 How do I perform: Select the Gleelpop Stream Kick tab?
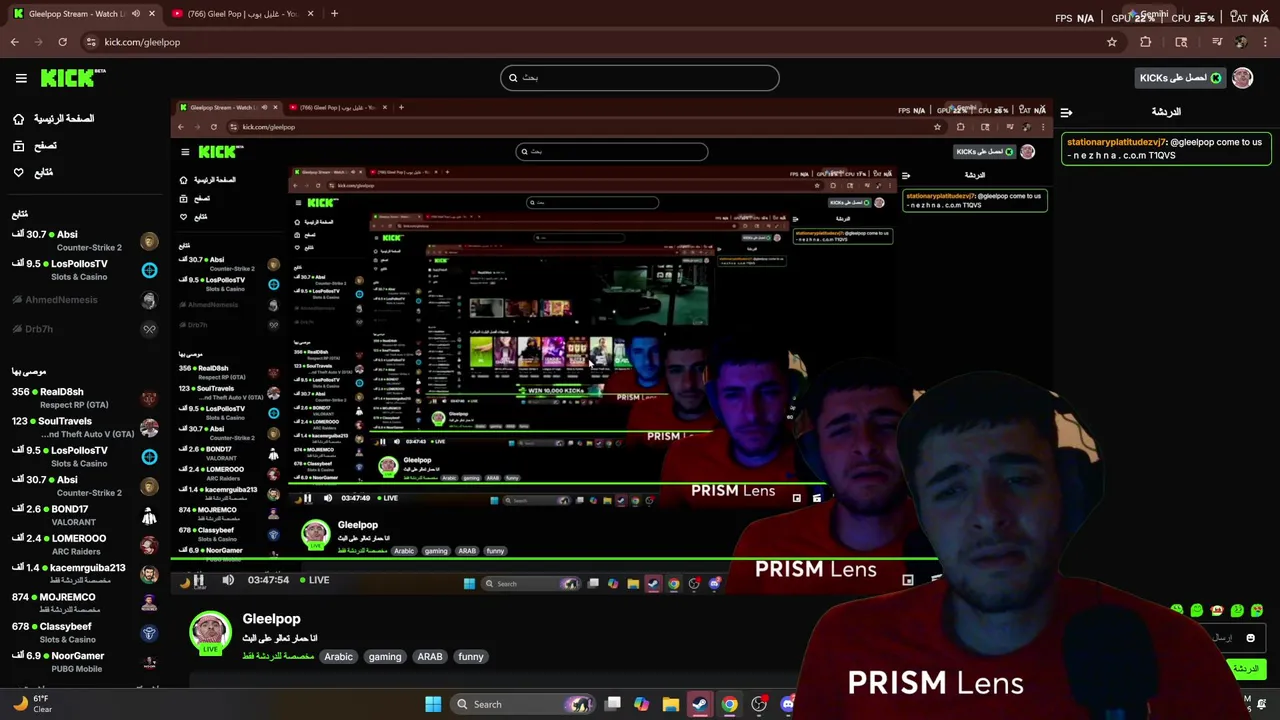[x=84, y=14]
